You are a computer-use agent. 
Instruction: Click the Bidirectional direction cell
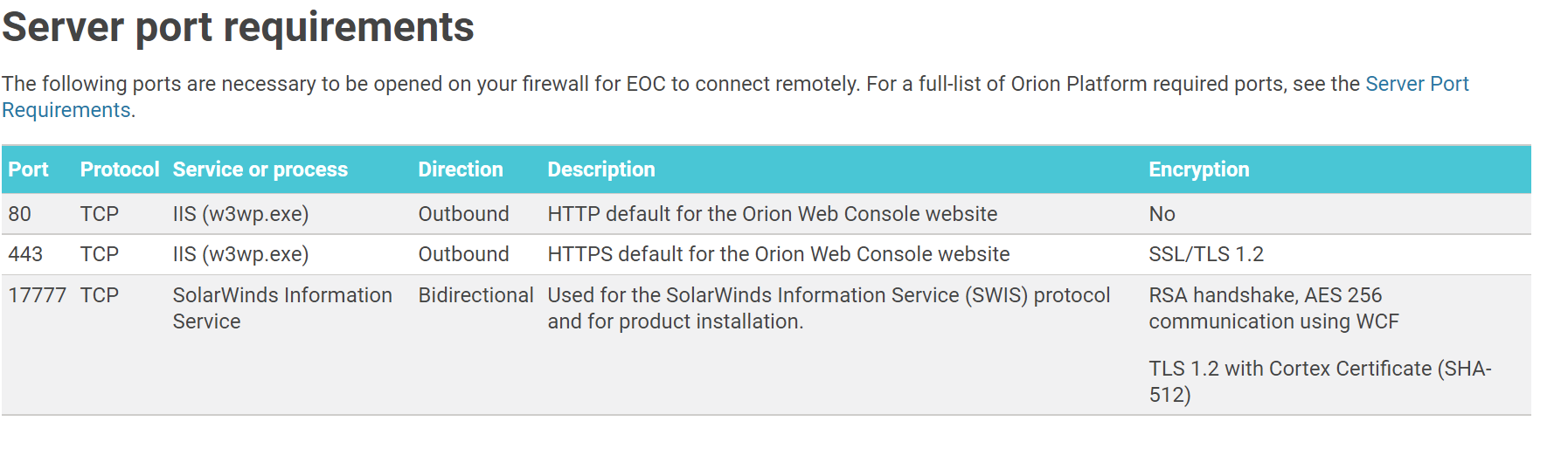tap(475, 295)
